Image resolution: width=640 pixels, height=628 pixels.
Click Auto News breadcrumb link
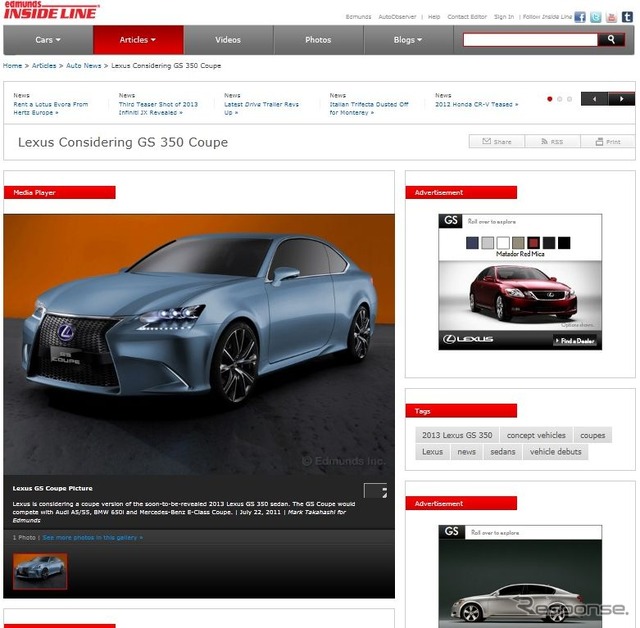click(x=83, y=65)
